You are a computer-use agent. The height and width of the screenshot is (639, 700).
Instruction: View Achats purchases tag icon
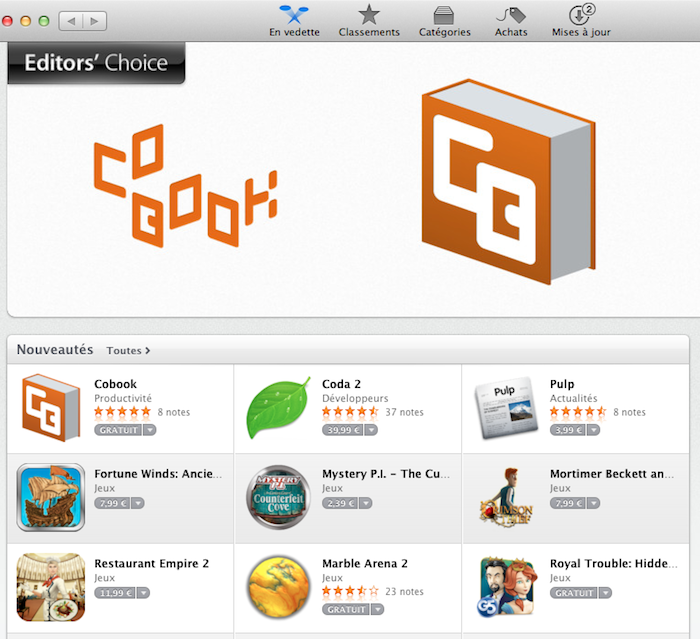[x=511, y=15]
